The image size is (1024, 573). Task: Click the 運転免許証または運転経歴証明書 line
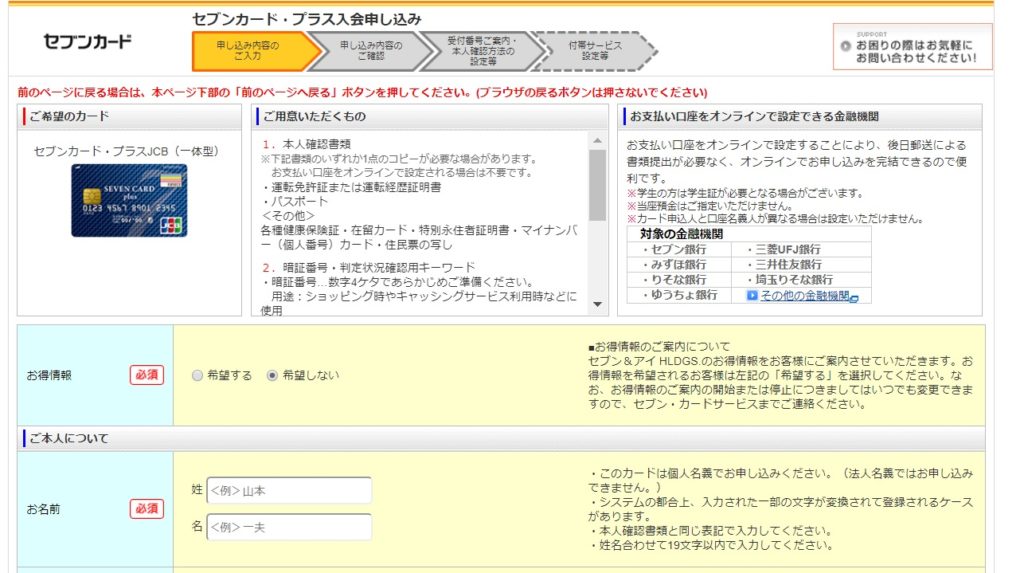(x=351, y=188)
